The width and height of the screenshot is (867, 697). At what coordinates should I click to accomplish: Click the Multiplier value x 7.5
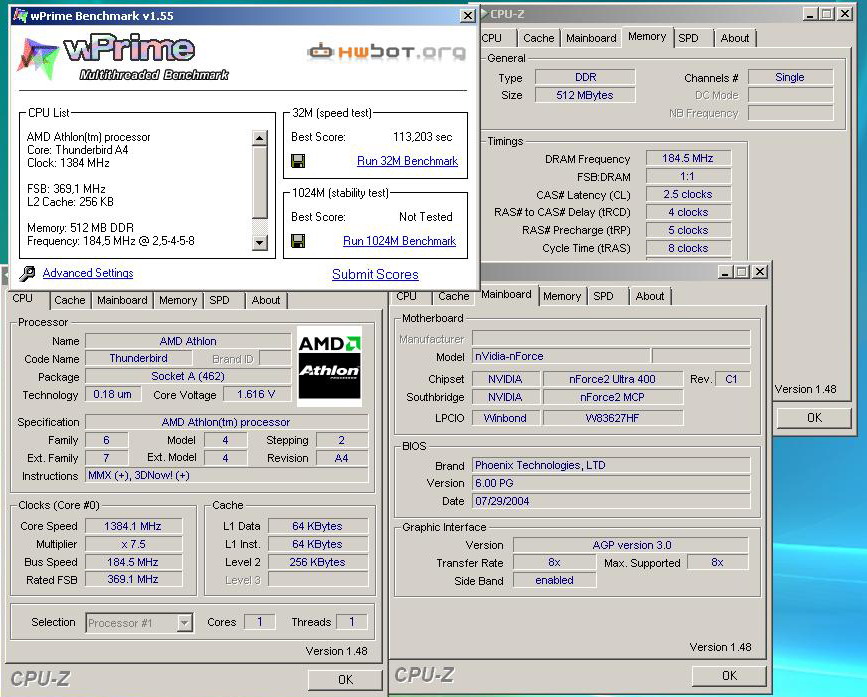[x=133, y=544]
